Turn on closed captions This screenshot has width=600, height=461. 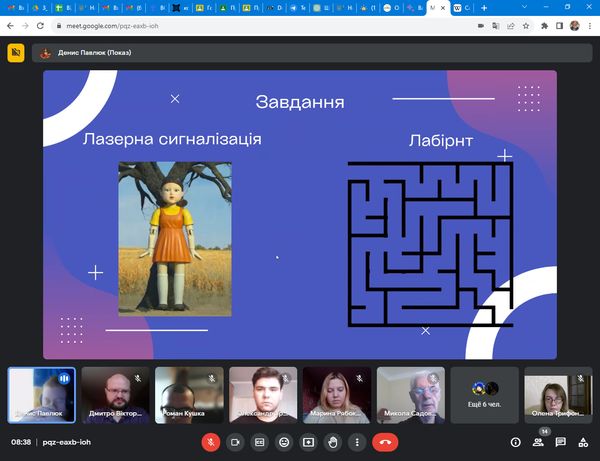(x=260, y=441)
